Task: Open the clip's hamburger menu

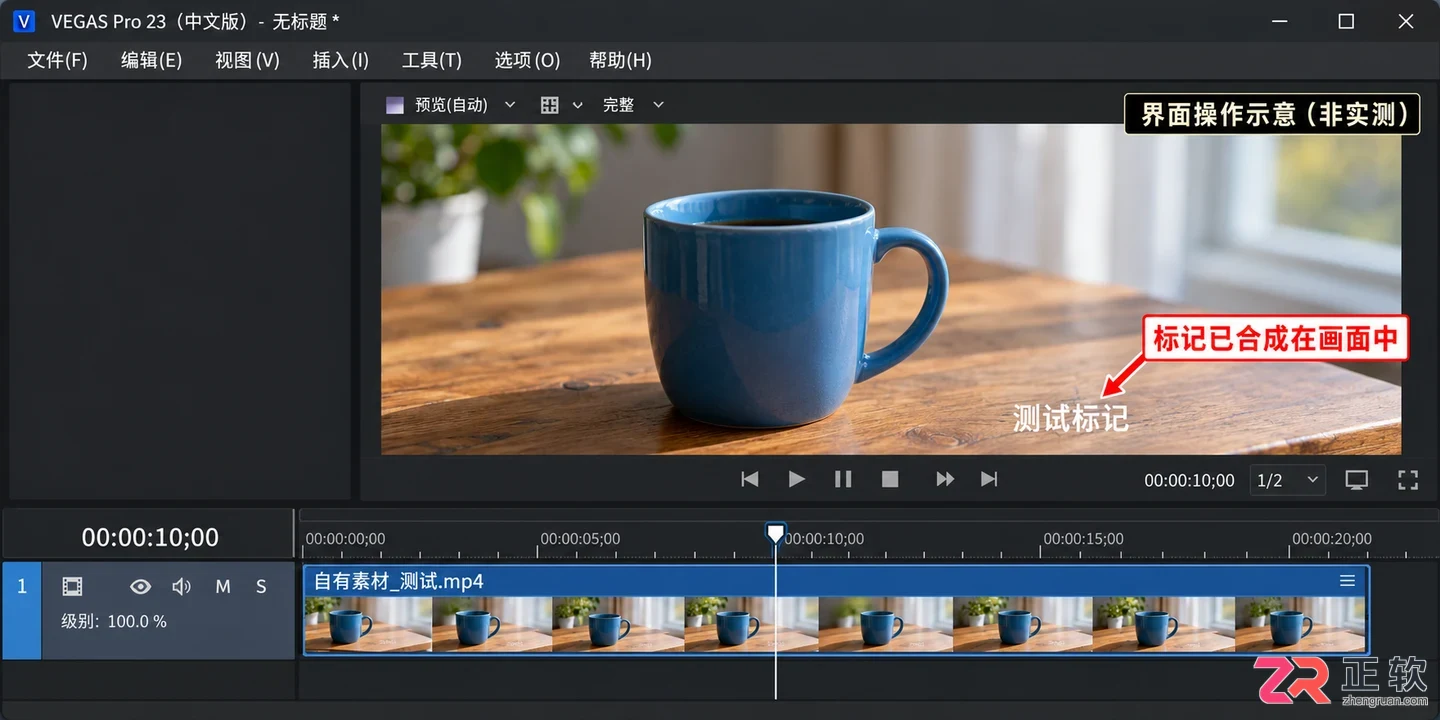Action: (x=1347, y=581)
